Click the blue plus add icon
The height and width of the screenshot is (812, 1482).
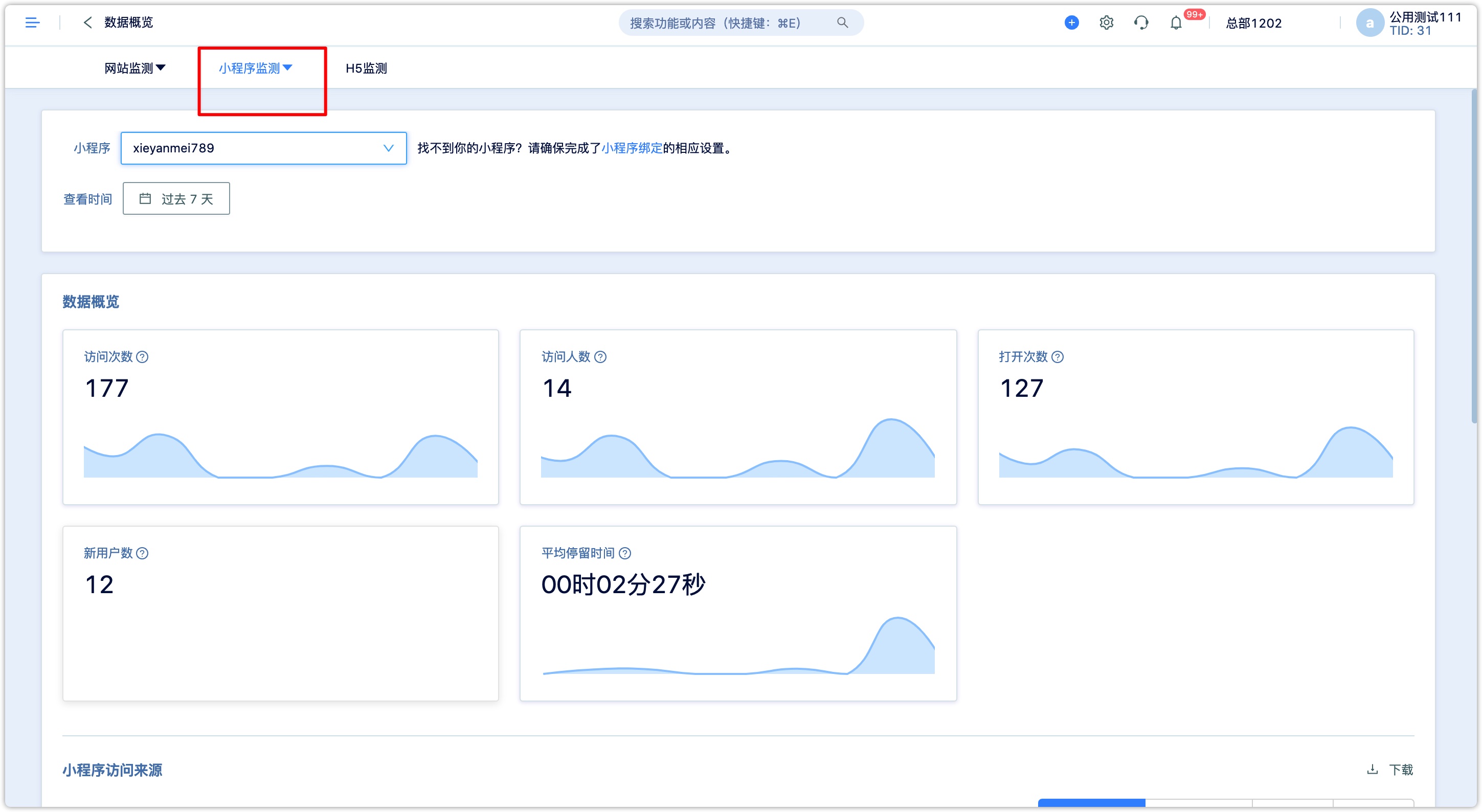click(1071, 22)
